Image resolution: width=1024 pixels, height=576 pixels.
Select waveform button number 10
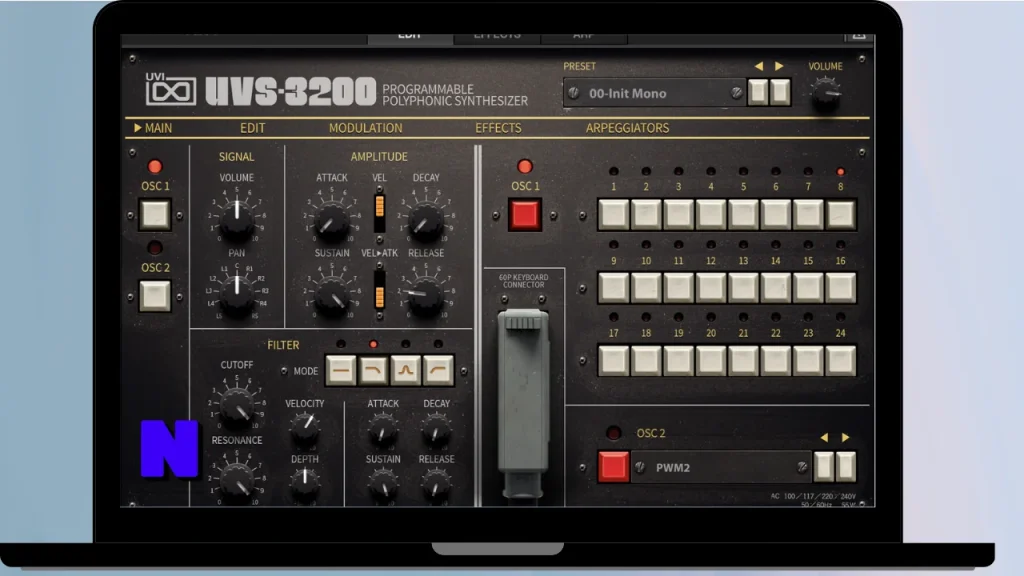(x=646, y=287)
